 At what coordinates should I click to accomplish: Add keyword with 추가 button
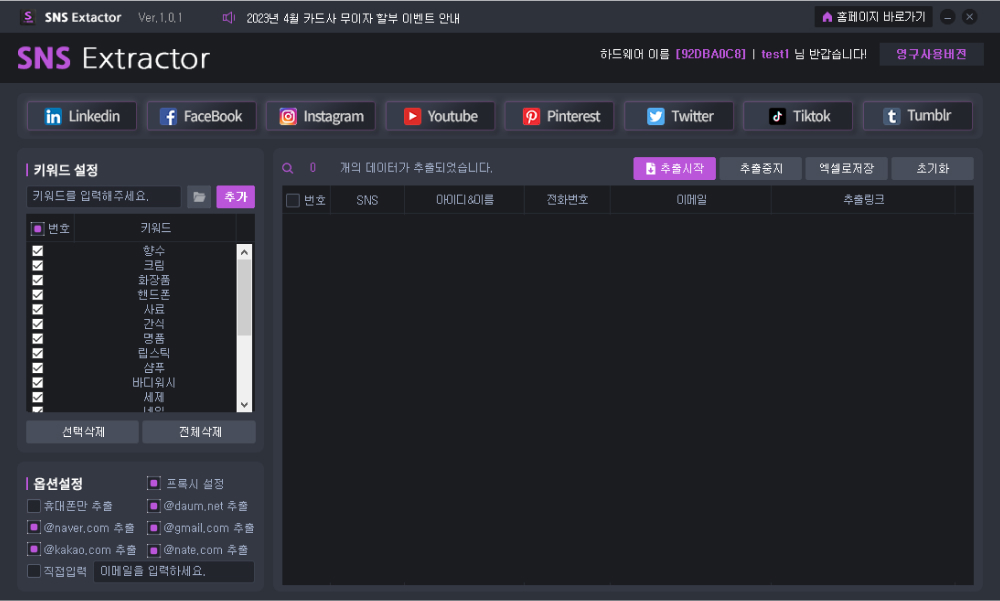pos(235,197)
